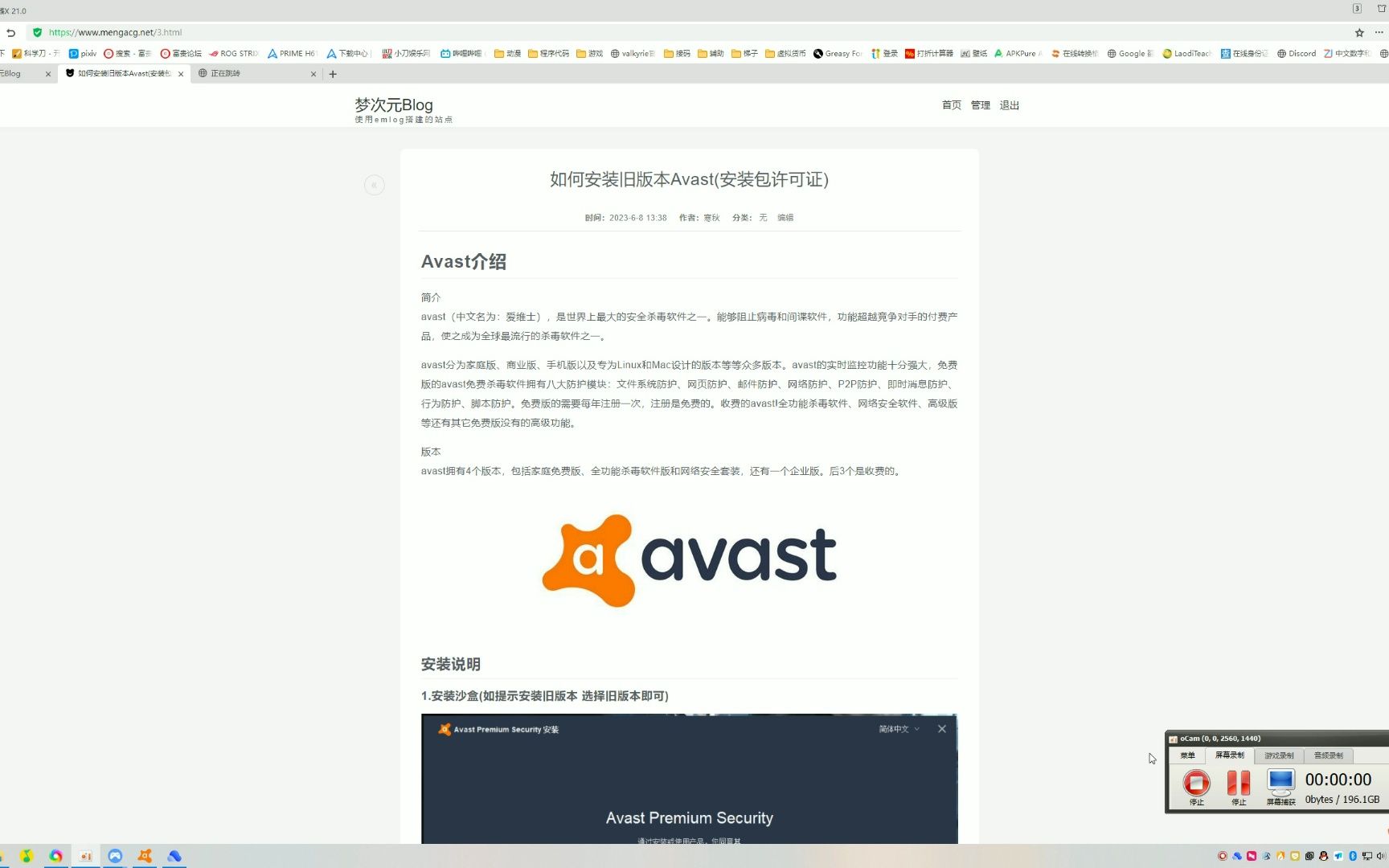Expand the 辅助 bookmark folder

click(x=711, y=54)
